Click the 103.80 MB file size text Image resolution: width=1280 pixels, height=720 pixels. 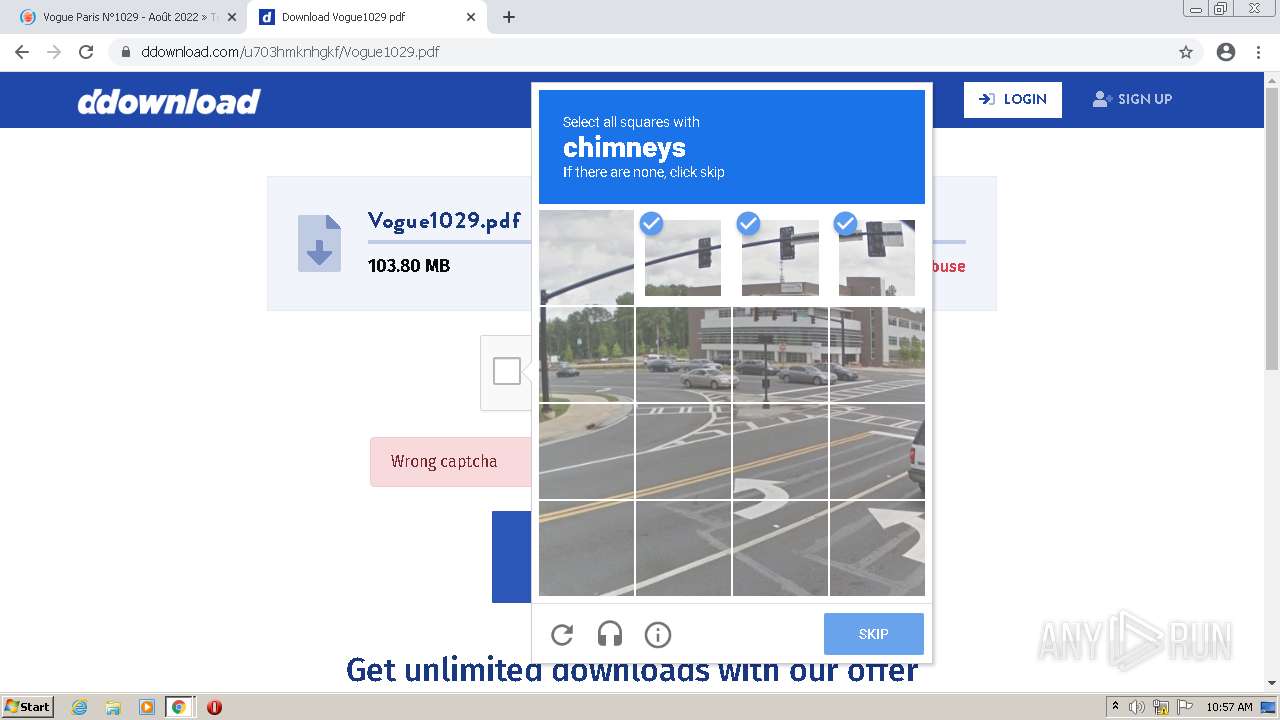click(x=409, y=266)
